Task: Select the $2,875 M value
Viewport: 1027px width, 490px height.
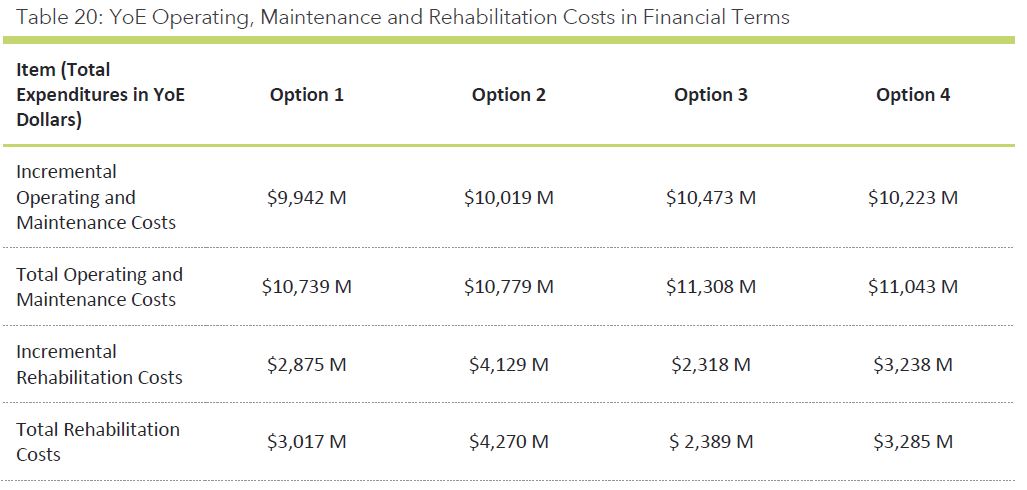Action: [307, 365]
